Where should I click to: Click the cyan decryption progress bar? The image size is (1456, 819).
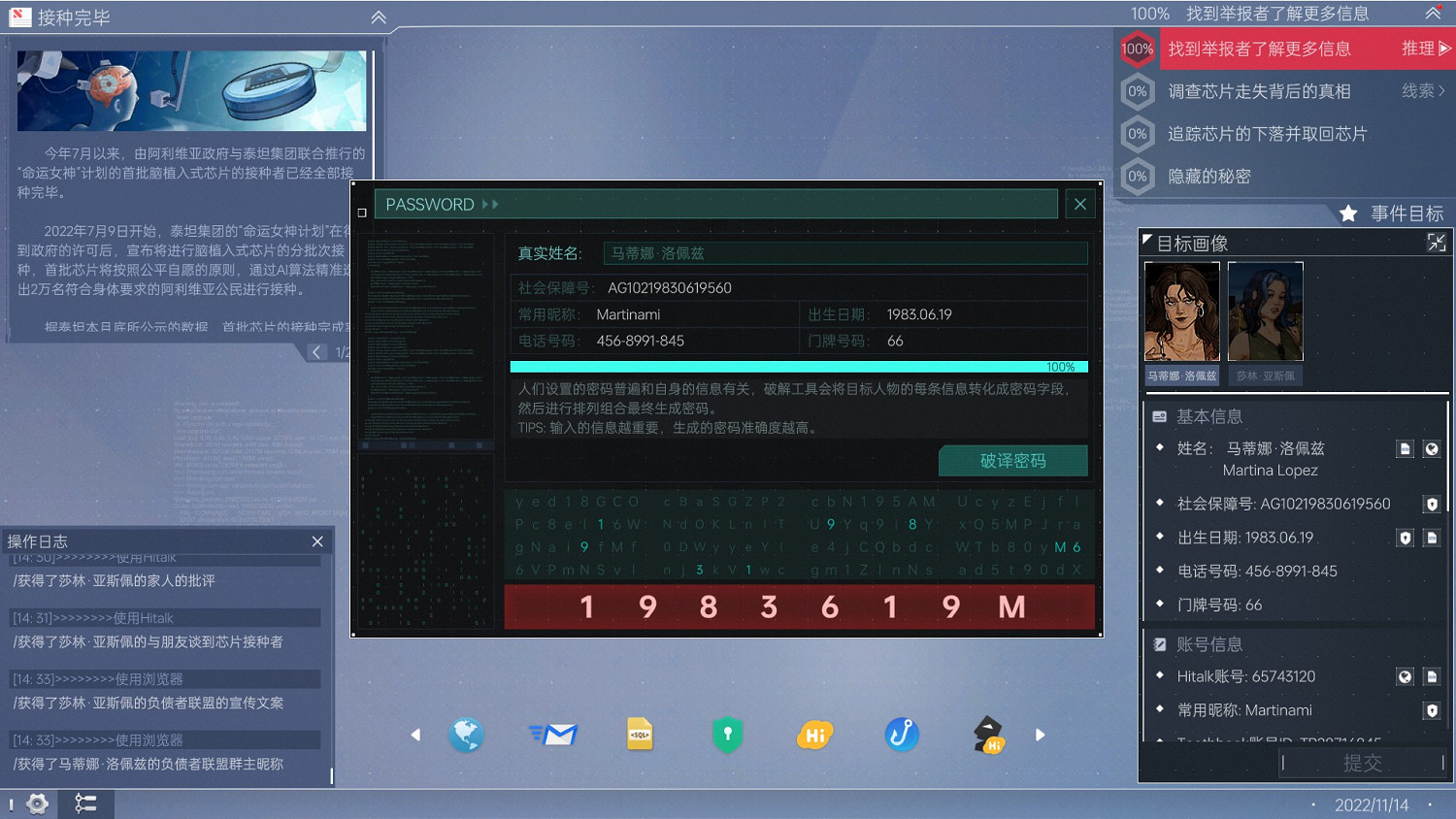click(x=798, y=367)
